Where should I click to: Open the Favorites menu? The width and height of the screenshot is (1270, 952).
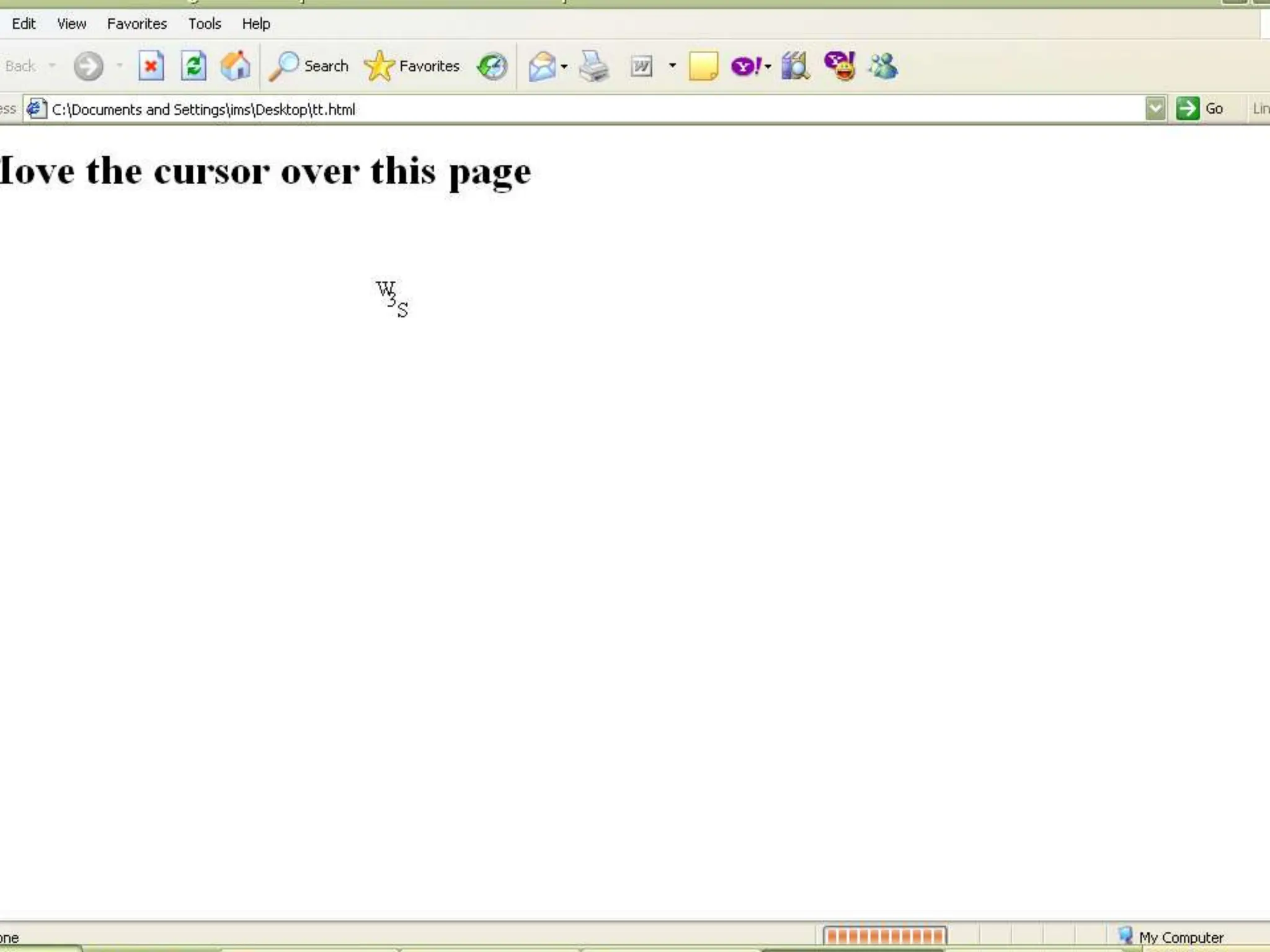137,24
